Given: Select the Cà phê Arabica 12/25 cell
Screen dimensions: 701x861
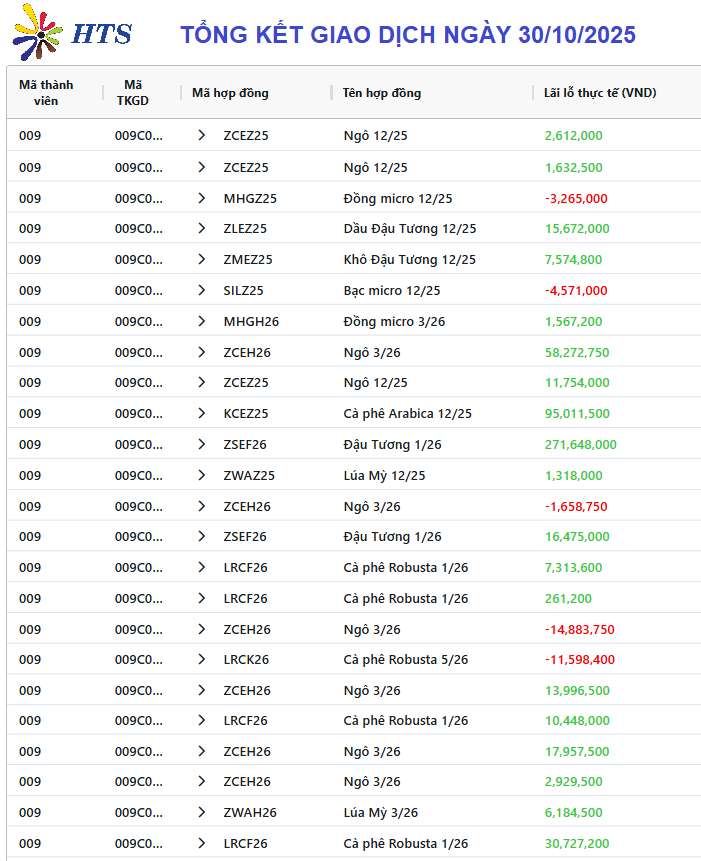Looking at the screenshot, I should 407,413.
